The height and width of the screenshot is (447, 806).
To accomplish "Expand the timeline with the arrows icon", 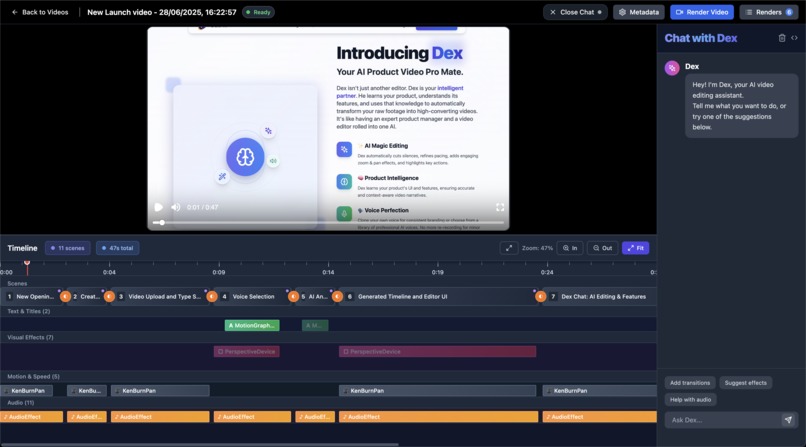I will click(x=508, y=248).
